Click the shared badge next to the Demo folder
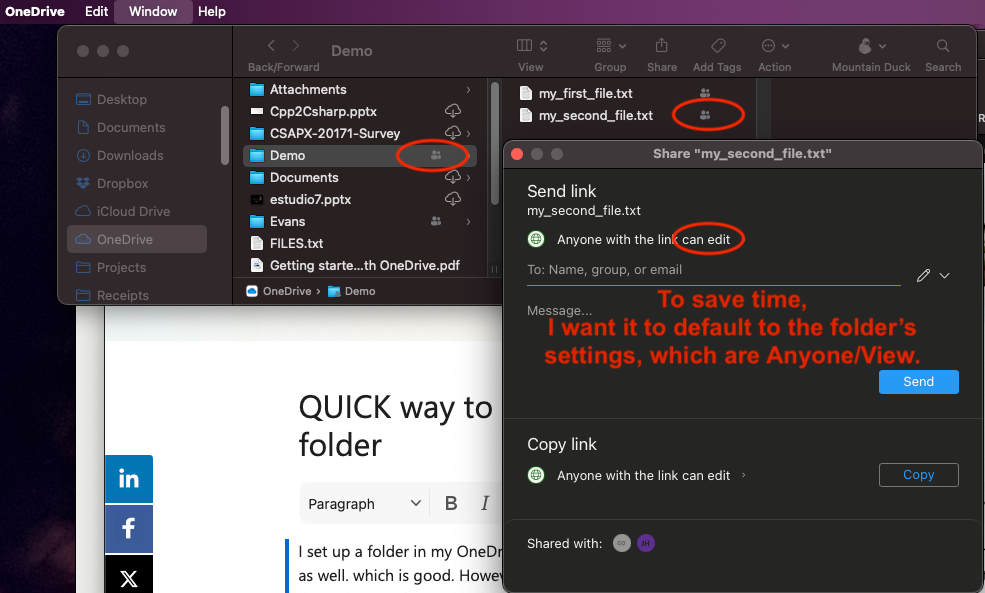 [434, 155]
